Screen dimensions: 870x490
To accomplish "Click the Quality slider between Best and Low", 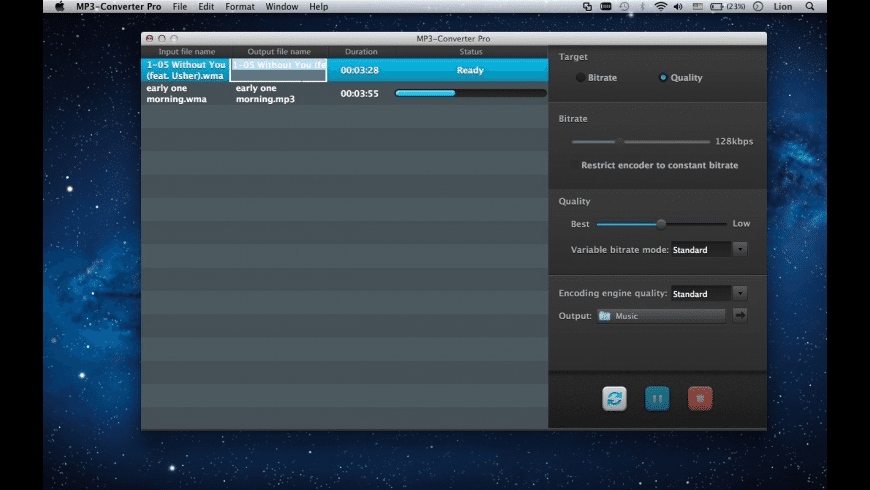I will coord(661,224).
